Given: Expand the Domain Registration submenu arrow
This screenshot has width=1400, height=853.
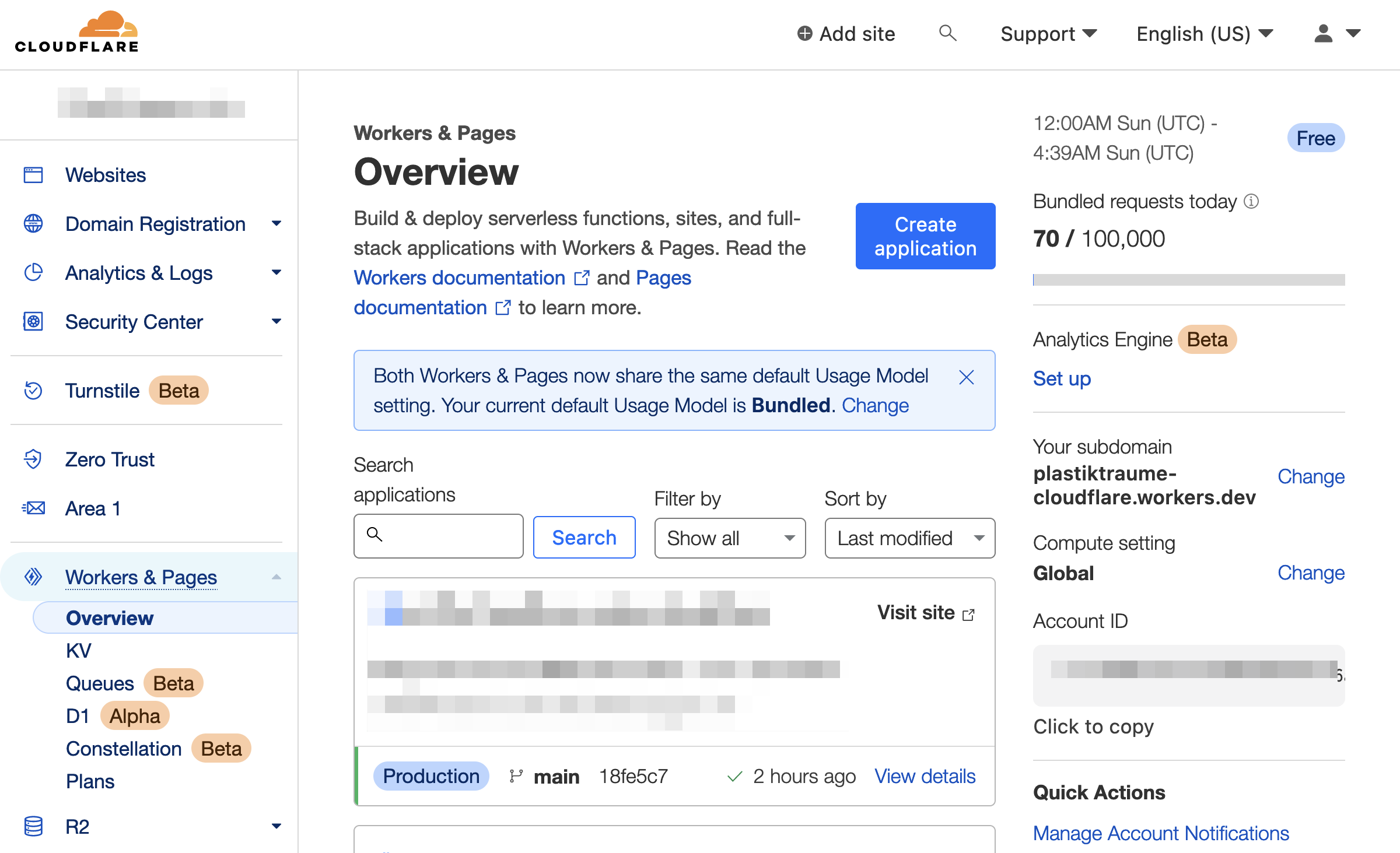Looking at the screenshot, I should point(276,223).
